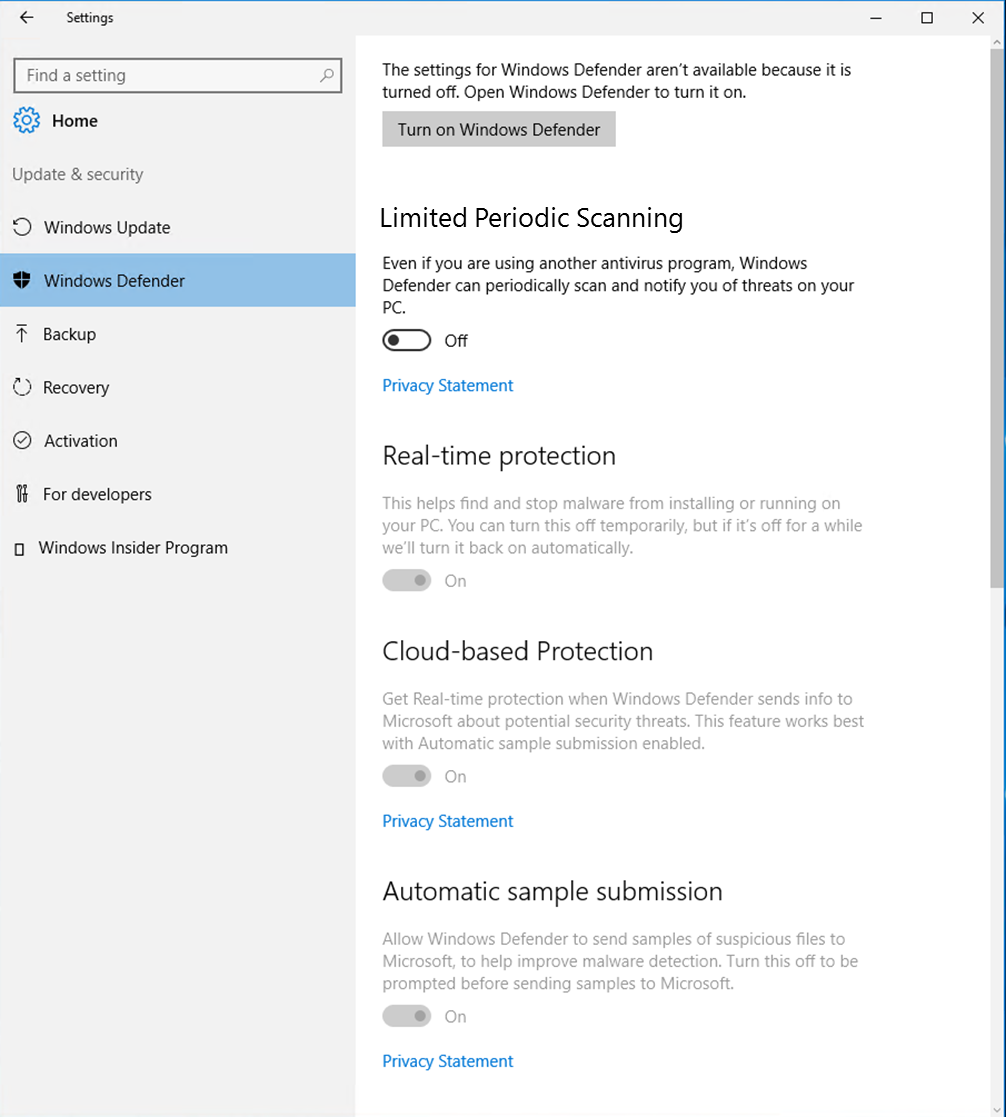Click the Windows Defender shield icon
The height and width of the screenshot is (1117, 1006).
click(22, 280)
